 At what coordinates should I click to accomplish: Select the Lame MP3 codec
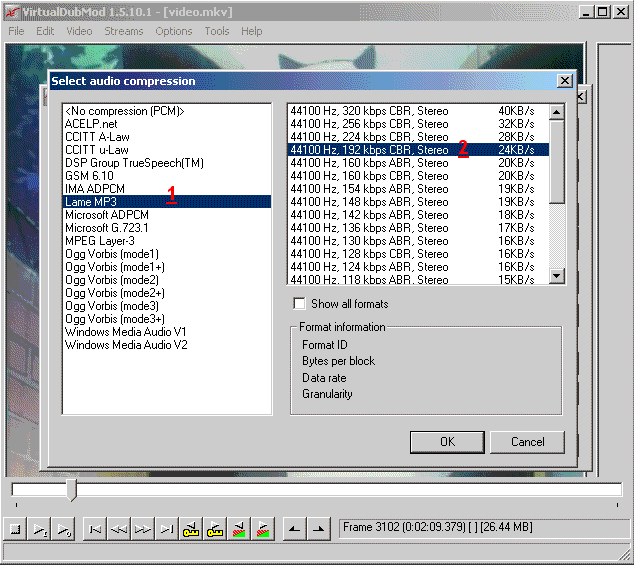pos(167,201)
